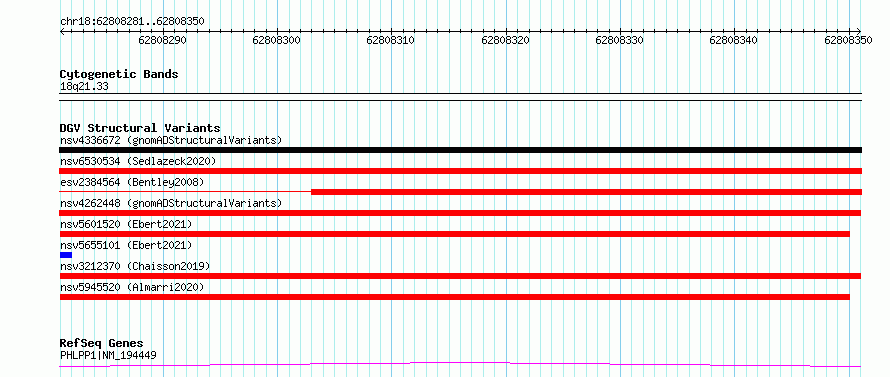890x377 pixels.
Task: Click the thick red bar of esv2384564
Action: click(586, 192)
